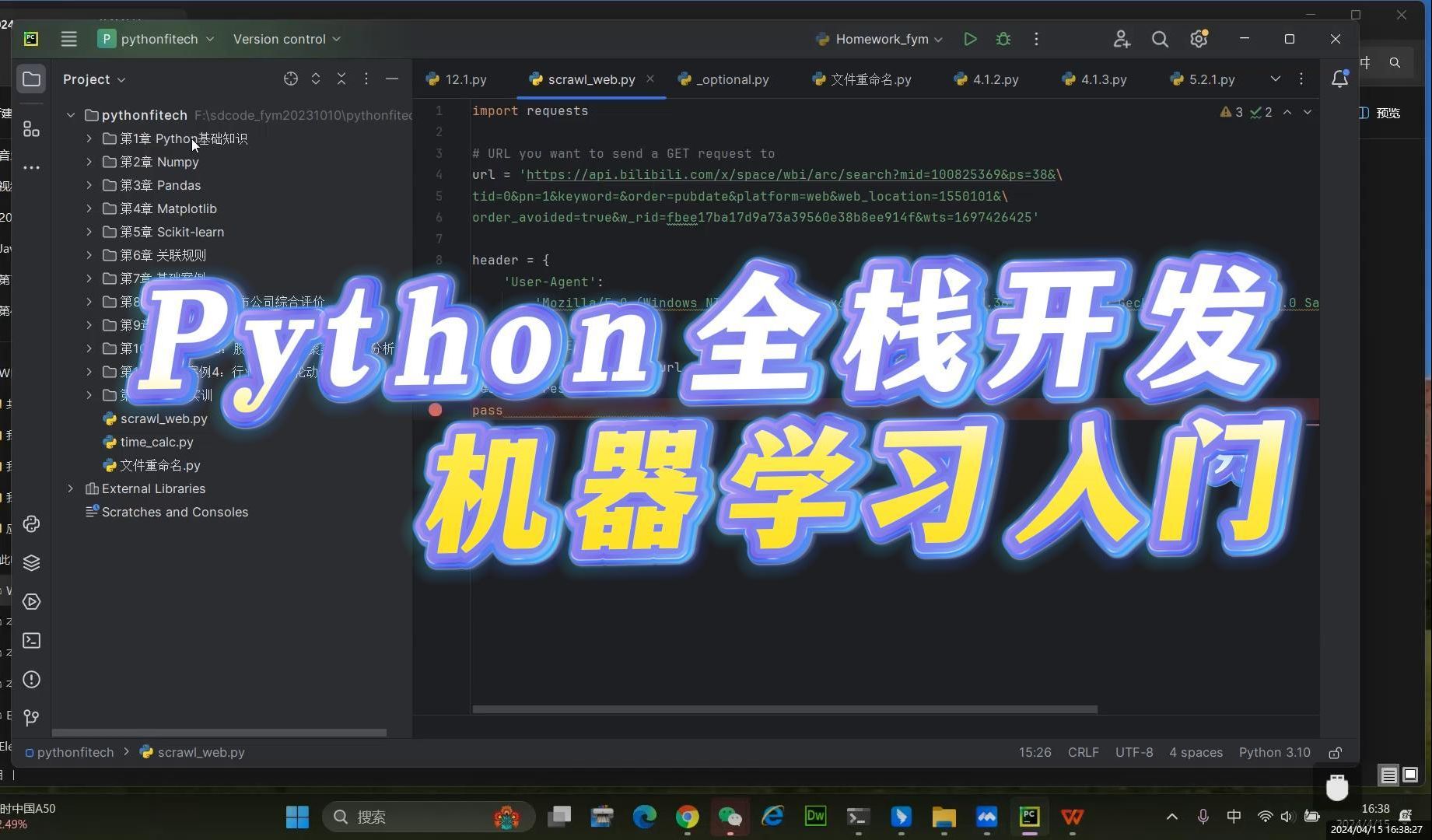The width and height of the screenshot is (1432, 840).
Task: Select Scratches and Consoles node
Action: [x=166, y=512]
